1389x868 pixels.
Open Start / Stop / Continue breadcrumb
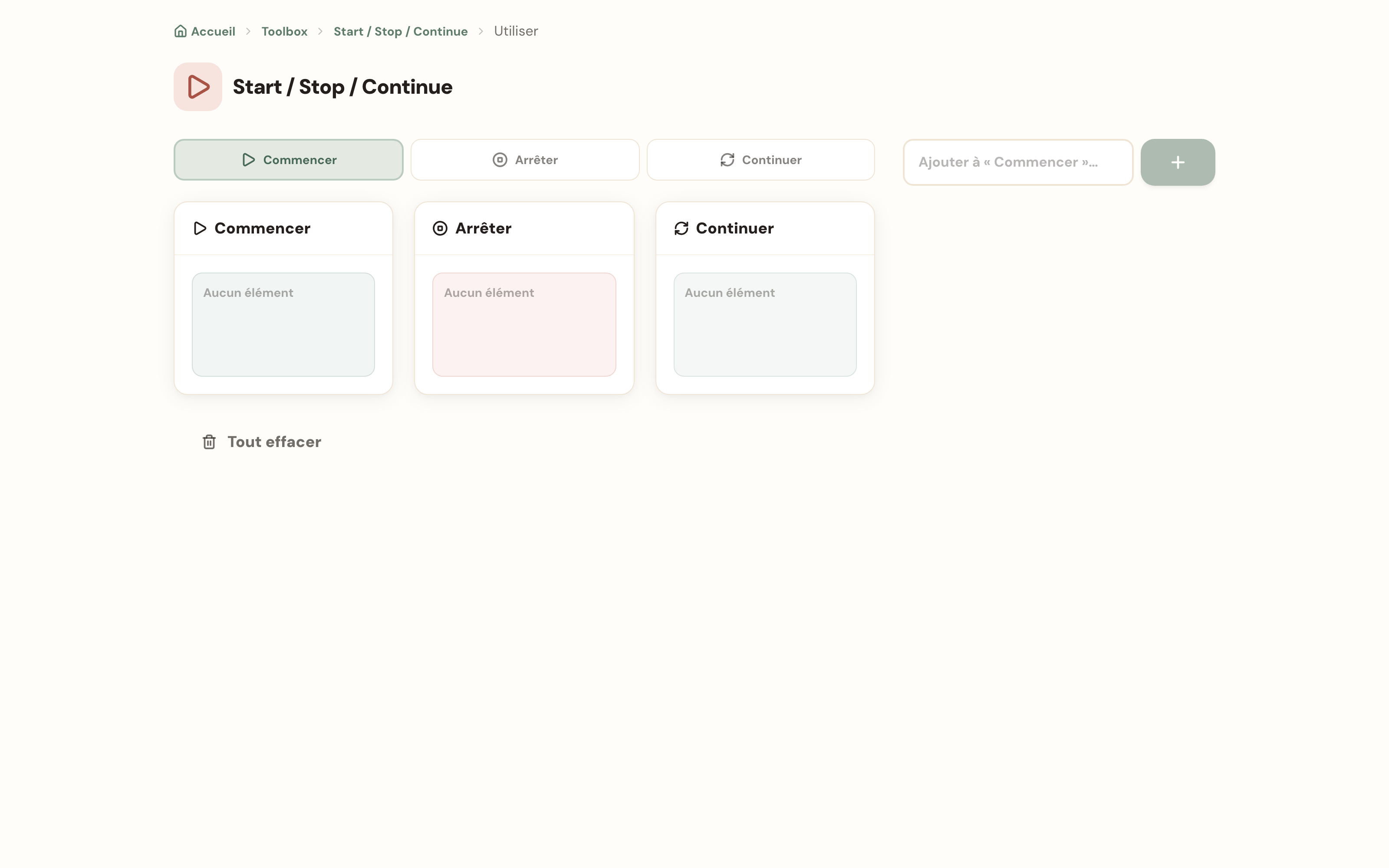click(401, 32)
